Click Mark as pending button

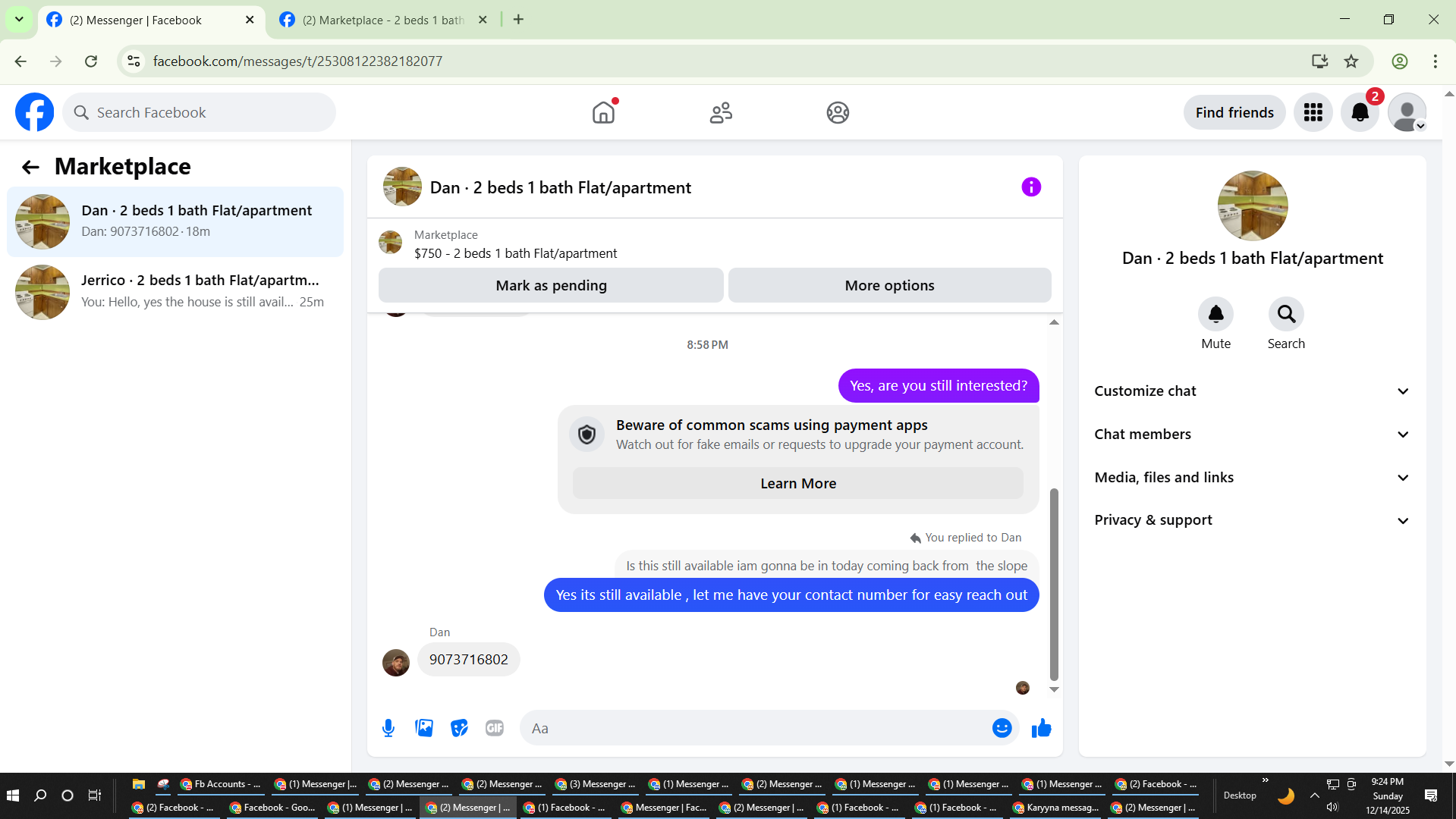tap(551, 286)
